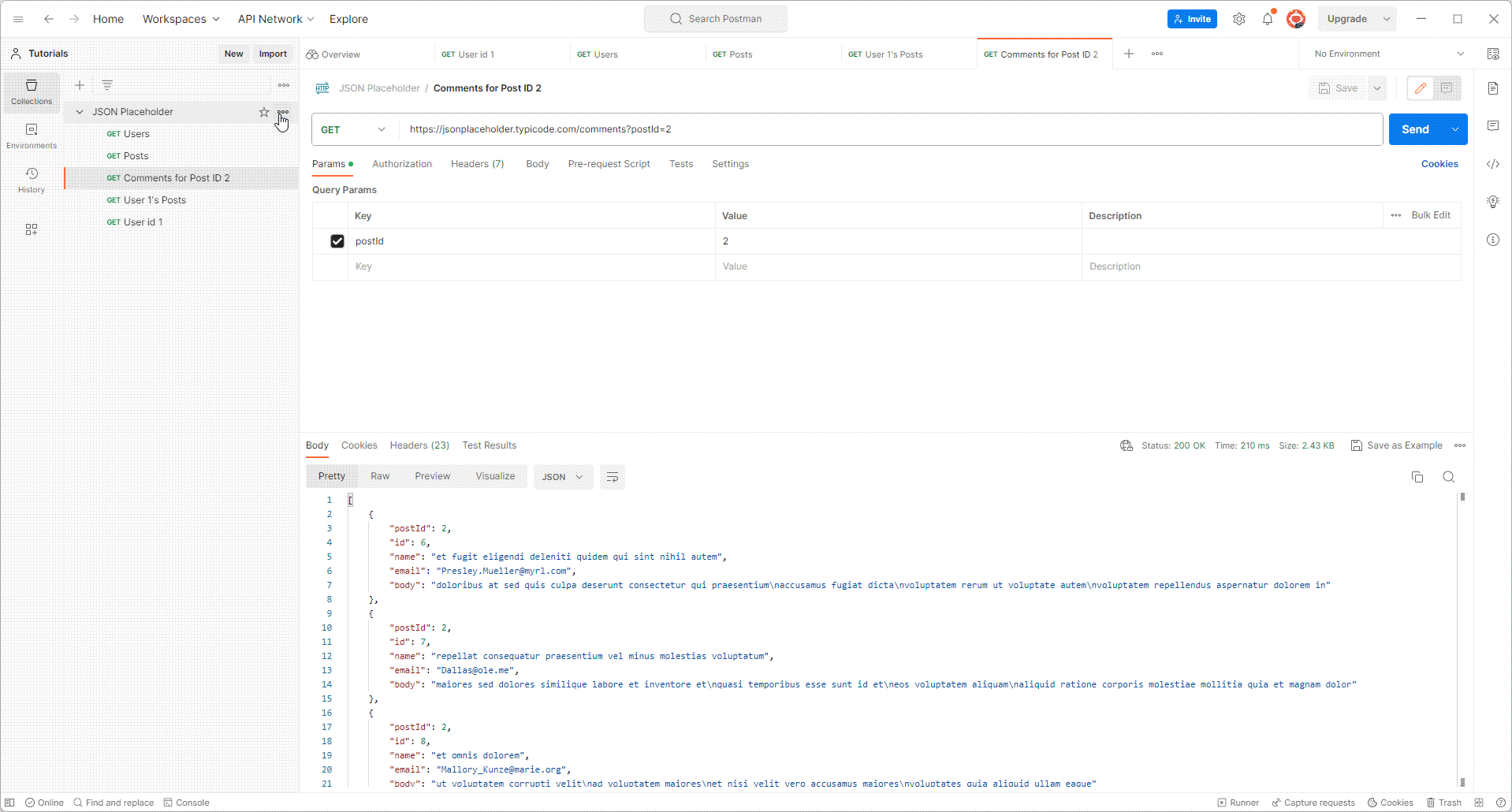The width and height of the screenshot is (1512, 812).
Task: Open the request info sidebar icon
Action: tap(1493, 240)
